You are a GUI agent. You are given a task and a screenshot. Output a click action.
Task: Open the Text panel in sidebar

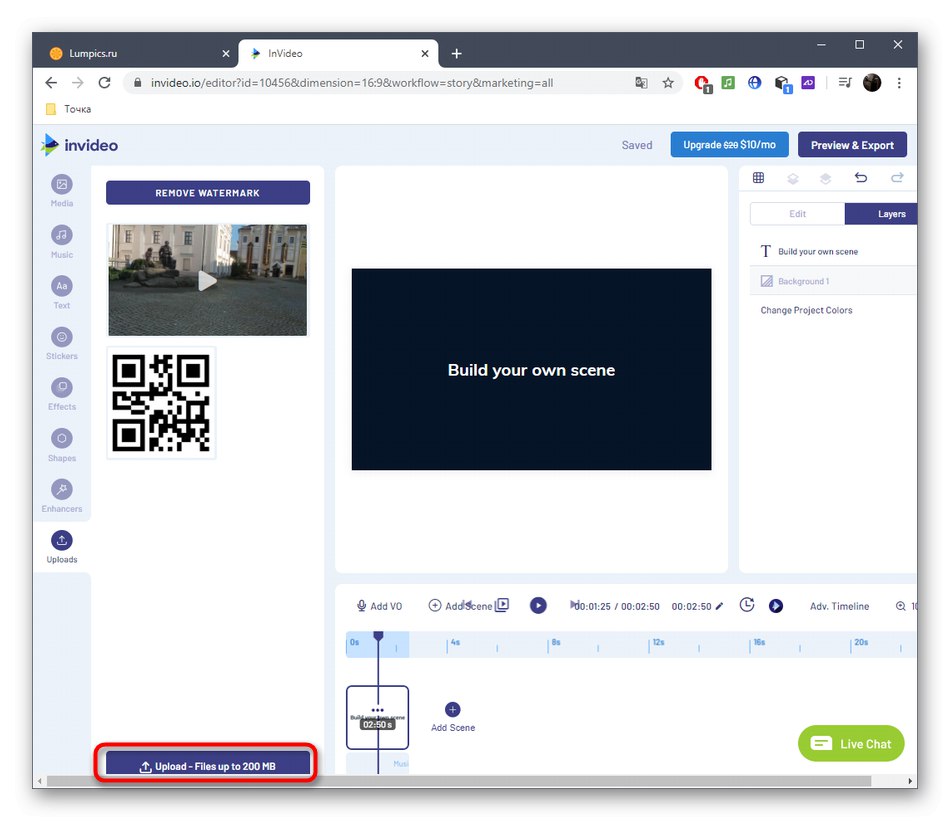pyautogui.click(x=62, y=293)
